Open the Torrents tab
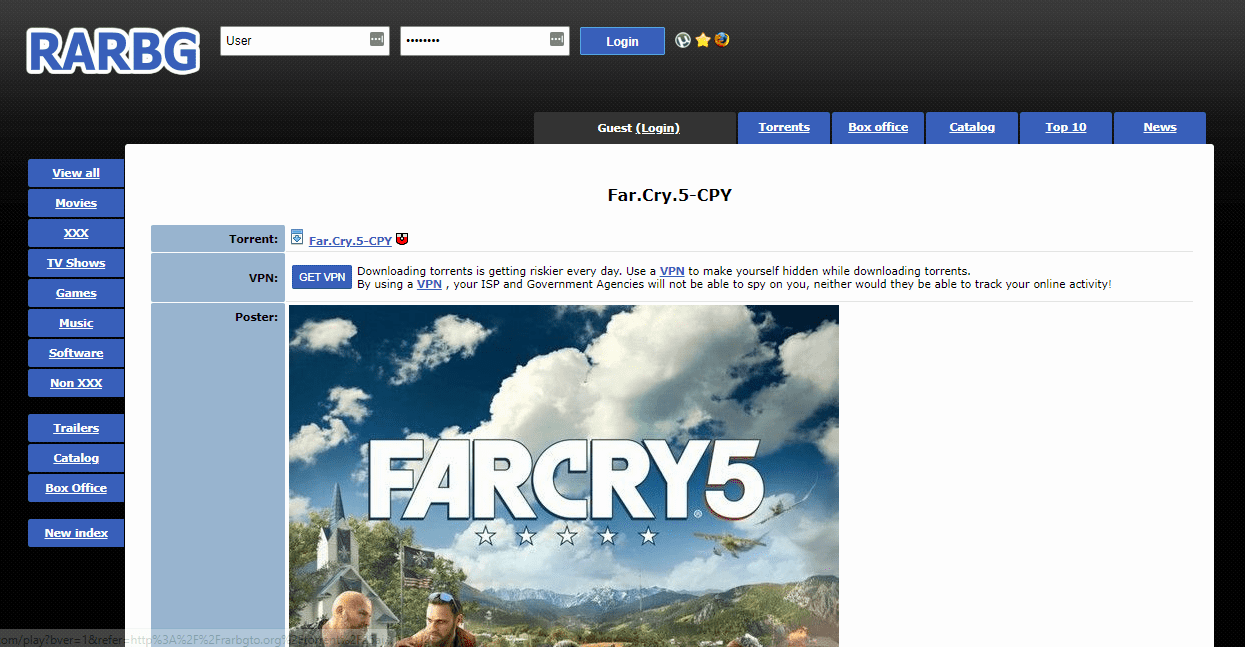Screen dimensions: 1245x647 [784, 127]
